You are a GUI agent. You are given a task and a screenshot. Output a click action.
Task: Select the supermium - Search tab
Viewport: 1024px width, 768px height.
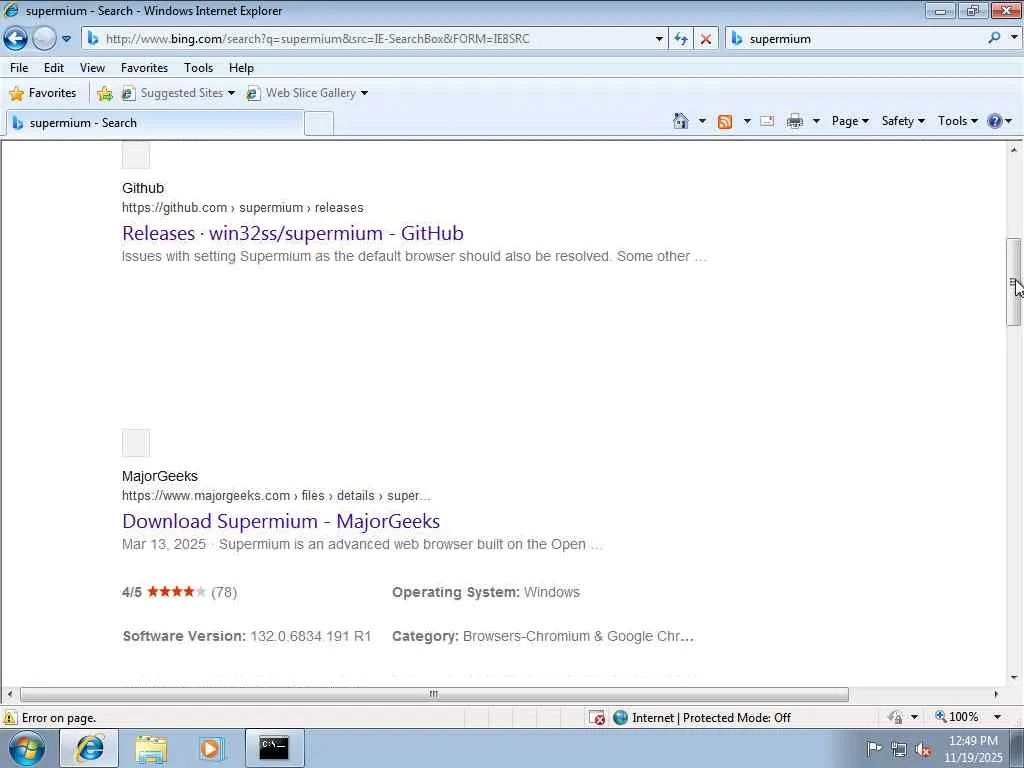pyautogui.click(x=155, y=123)
